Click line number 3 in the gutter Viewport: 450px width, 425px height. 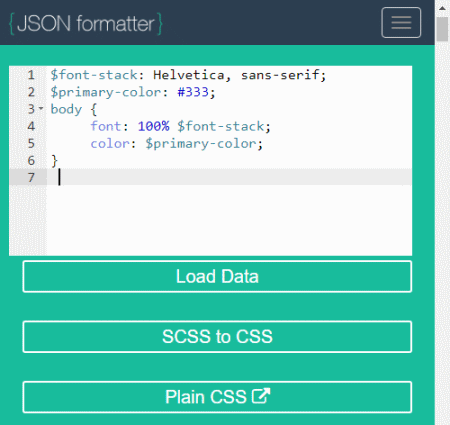click(31, 109)
